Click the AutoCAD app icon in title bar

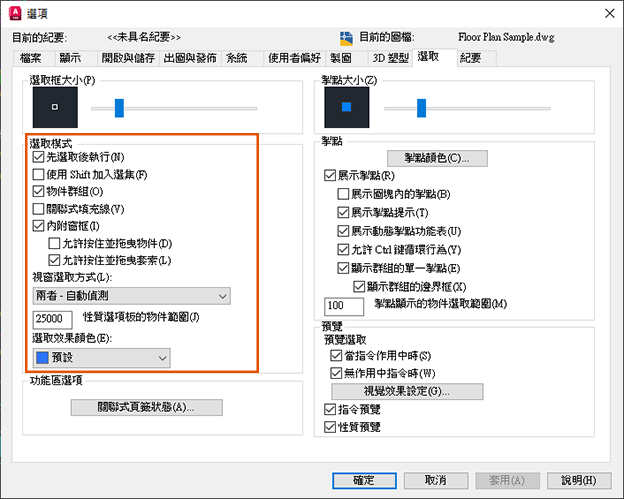[16, 13]
